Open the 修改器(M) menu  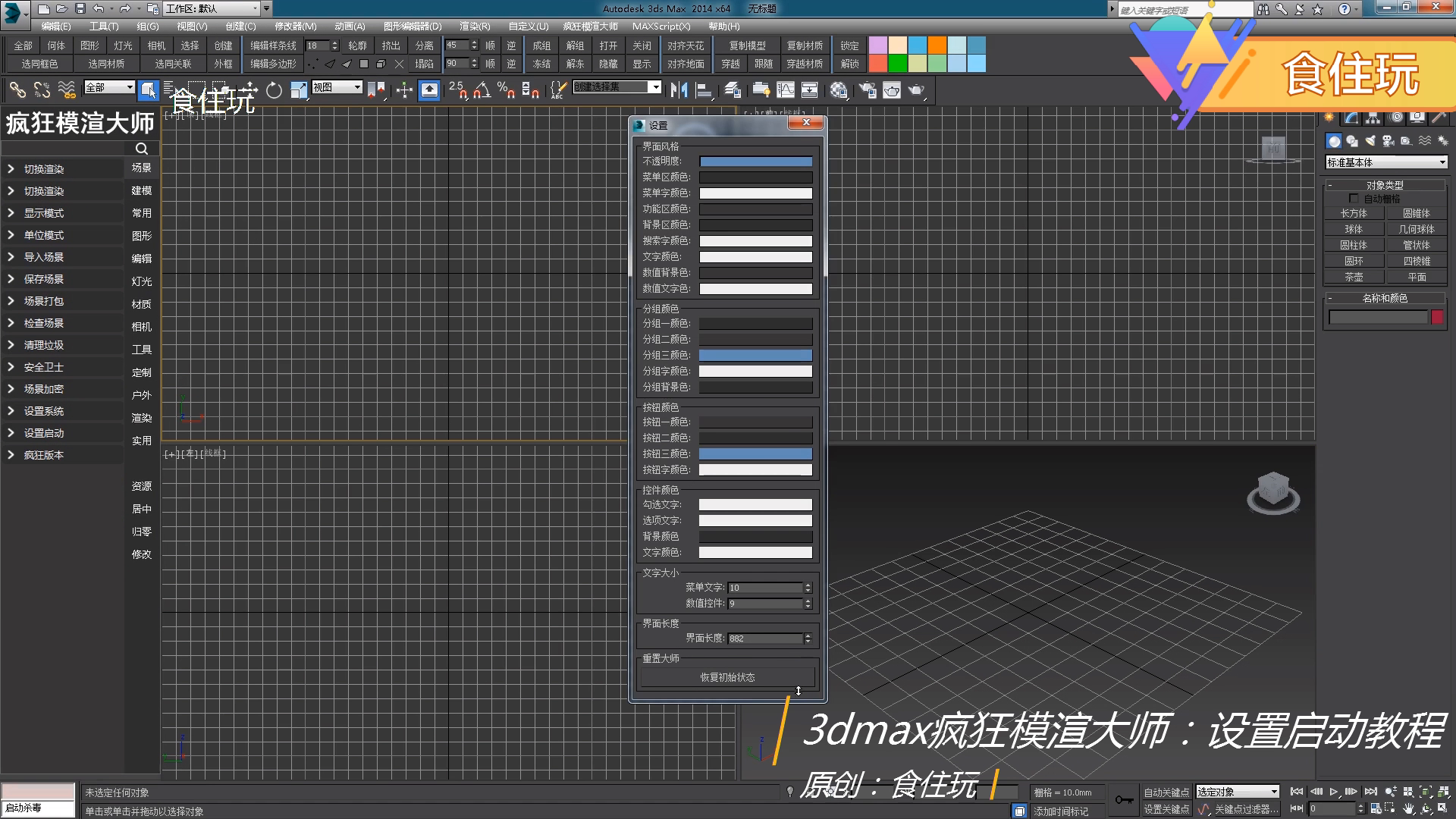click(295, 27)
